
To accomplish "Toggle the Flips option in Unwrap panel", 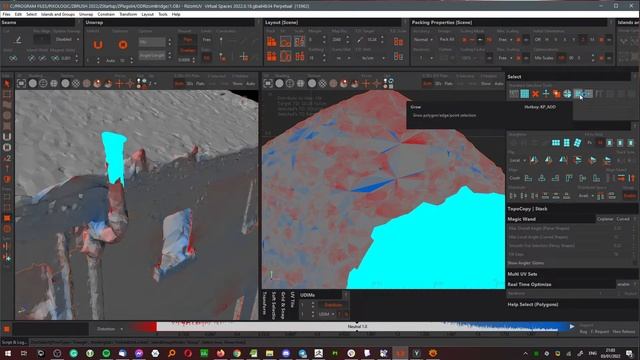I will tap(187, 40).
